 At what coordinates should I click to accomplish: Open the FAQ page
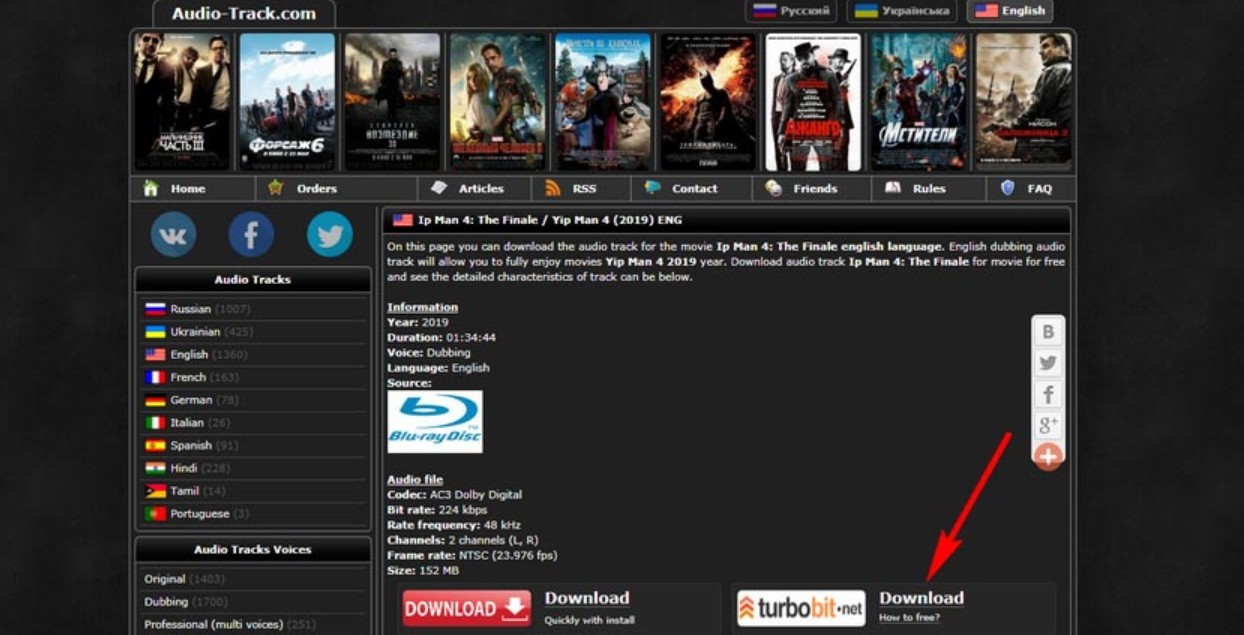click(x=1032, y=188)
